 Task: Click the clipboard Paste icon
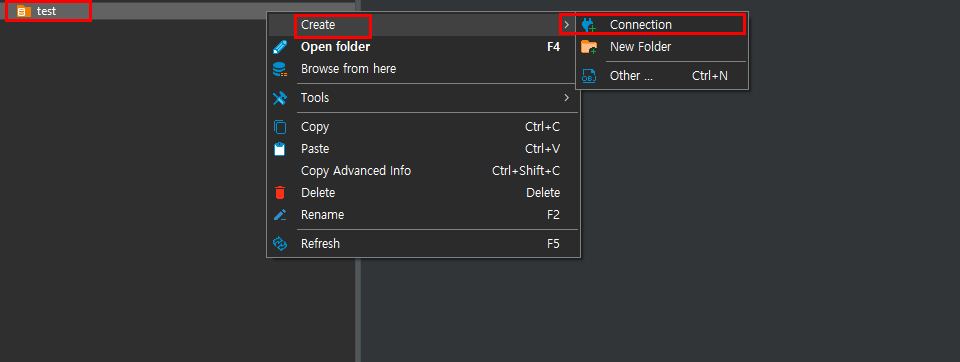280,149
